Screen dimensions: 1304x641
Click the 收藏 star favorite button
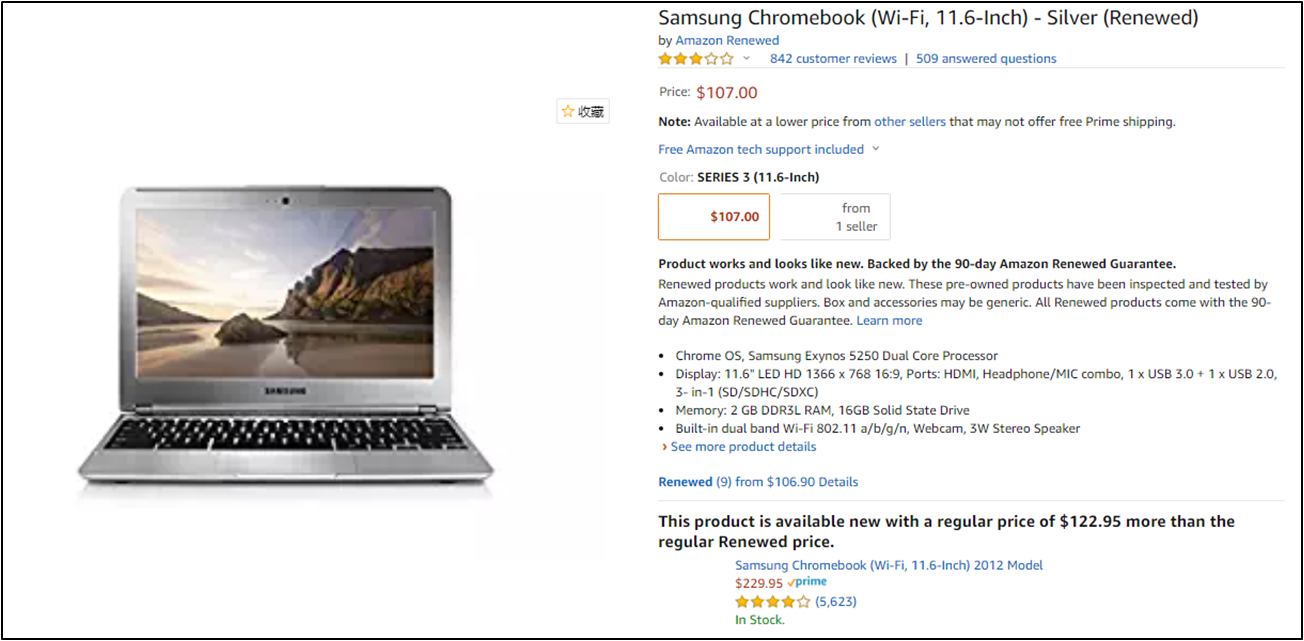pyautogui.click(x=583, y=112)
